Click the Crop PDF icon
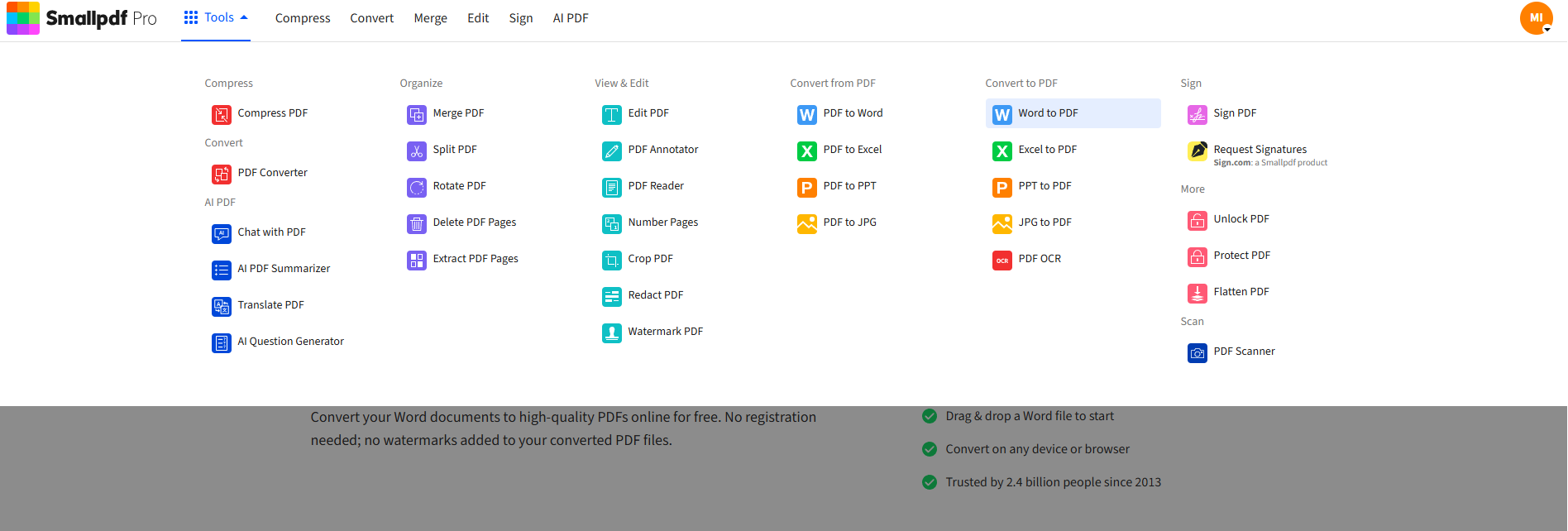Screen dimensions: 1568x531 (x=612, y=260)
